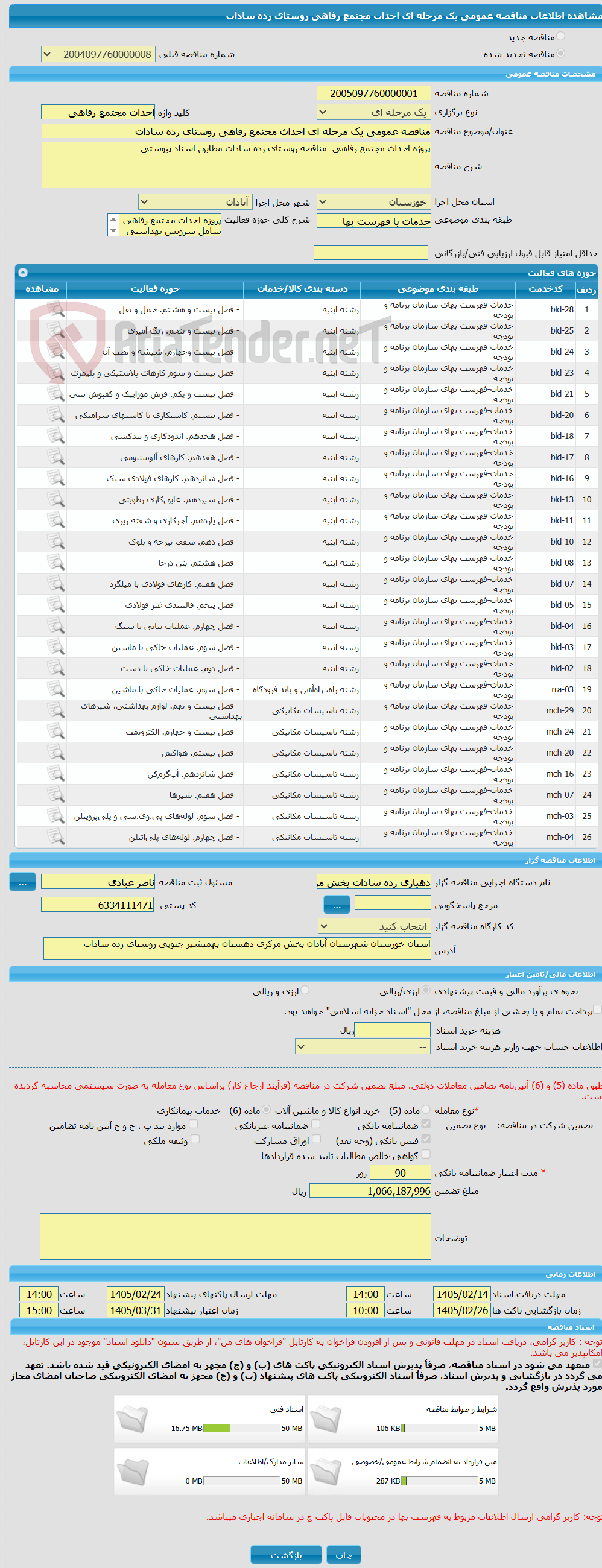Open the شرایط و ضوابط مناقصه folder icon

pyautogui.click(x=326, y=1419)
